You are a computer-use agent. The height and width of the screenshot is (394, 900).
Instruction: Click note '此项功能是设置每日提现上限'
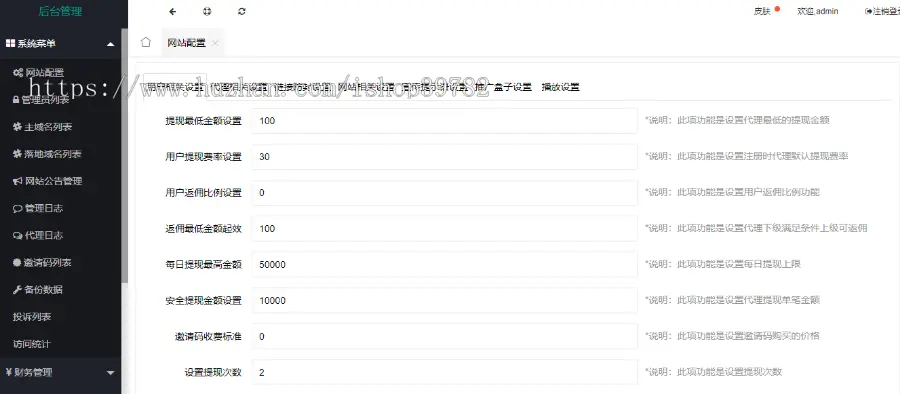click(739, 265)
